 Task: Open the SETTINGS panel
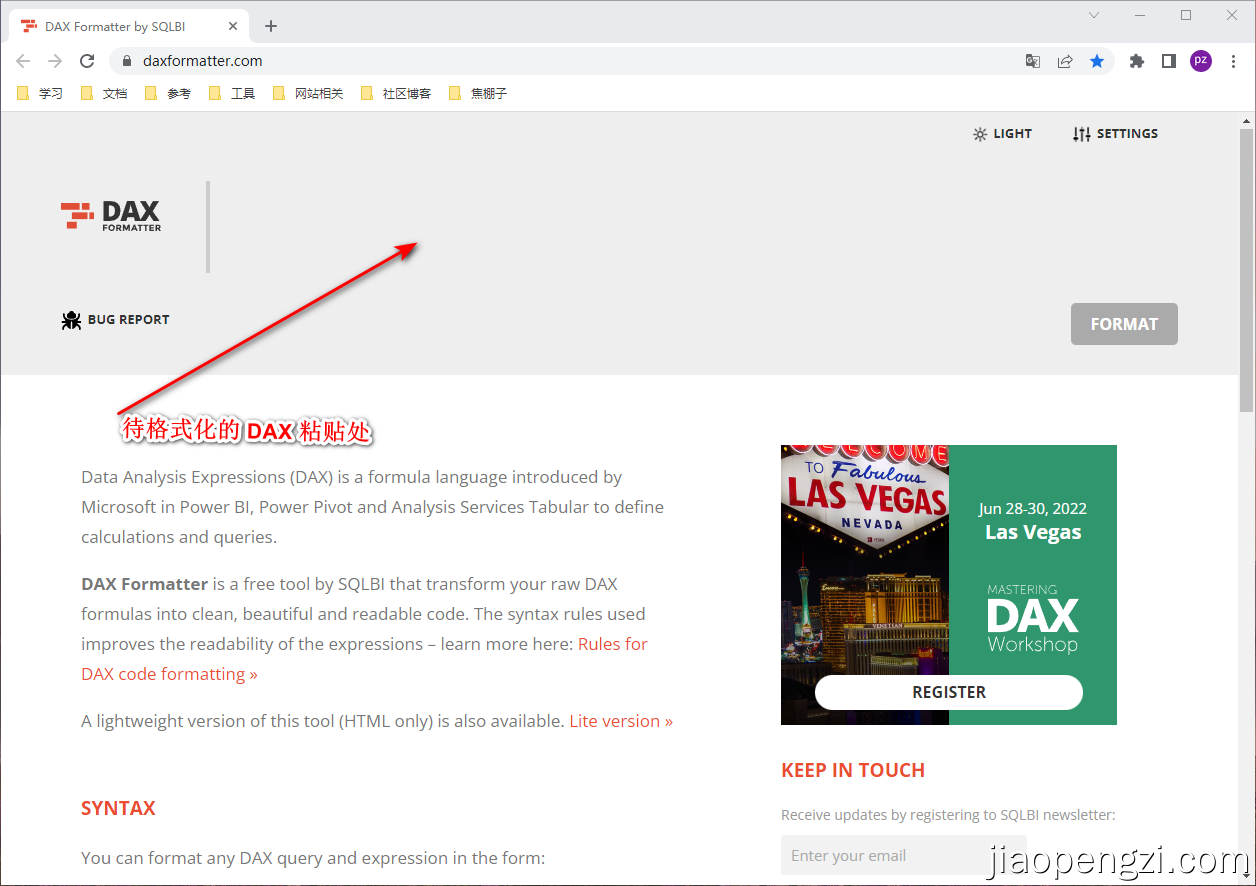(1115, 134)
